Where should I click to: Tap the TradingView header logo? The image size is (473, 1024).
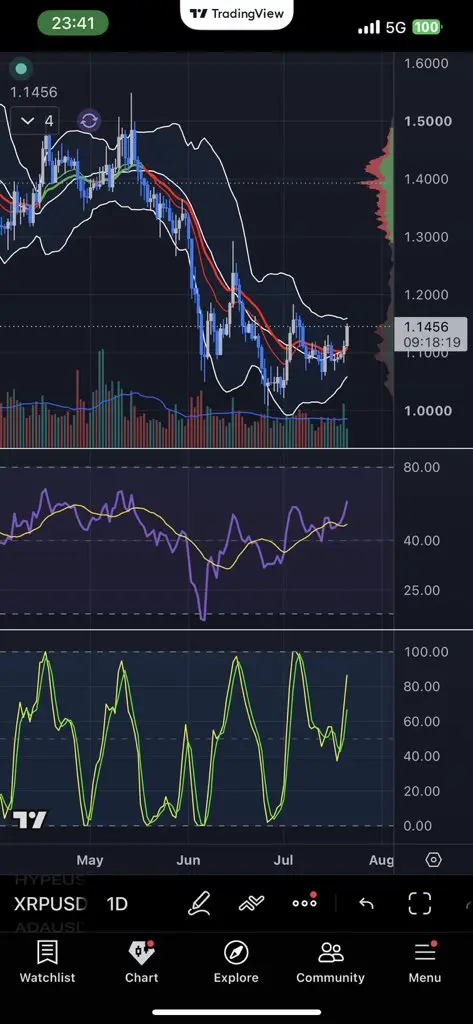(x=236, y=14)
